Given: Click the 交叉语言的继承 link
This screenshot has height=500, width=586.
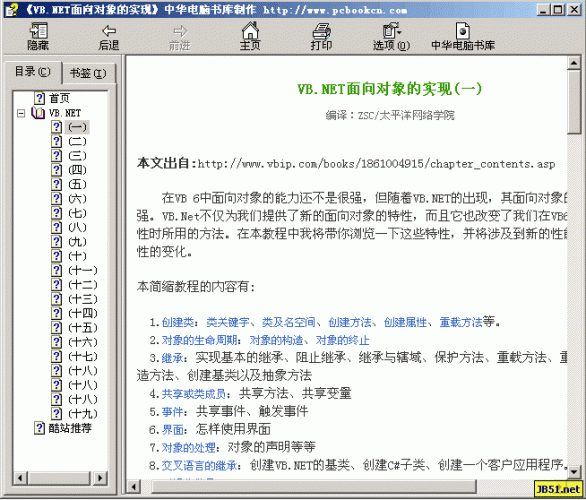Looking at the screenshot, I should click(199, 466).
